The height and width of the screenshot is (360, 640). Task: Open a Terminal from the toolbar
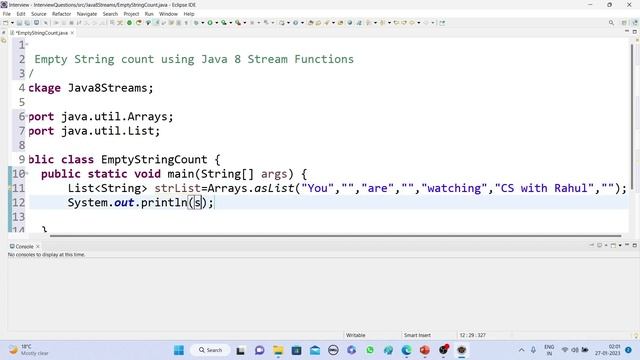[x=36, y=23]
